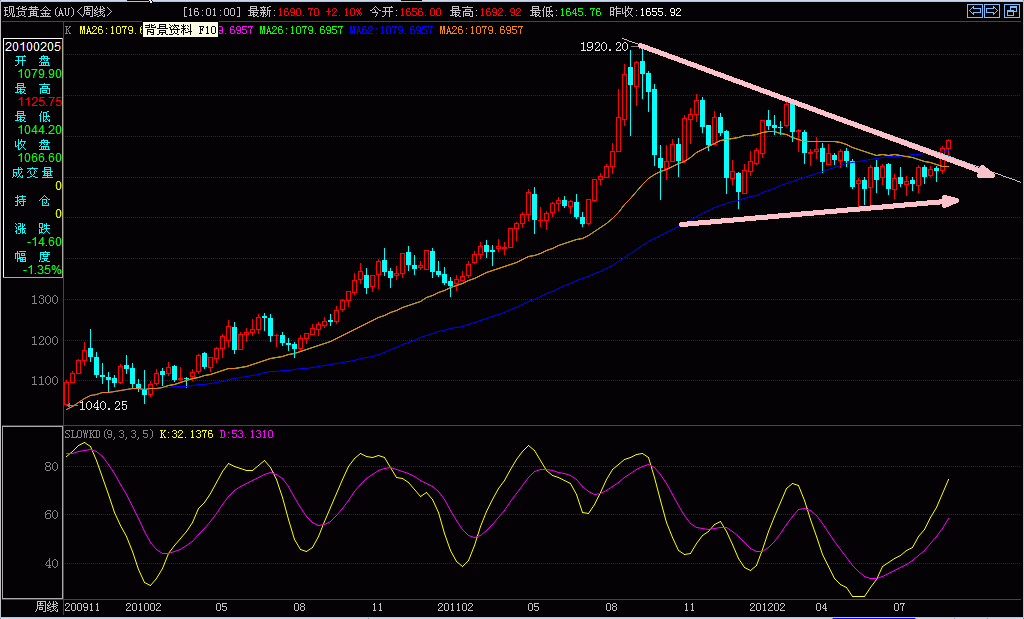1024x619 pixels.
Task: Click the 幅度 value -1.35%
Action: pos(42,270)
